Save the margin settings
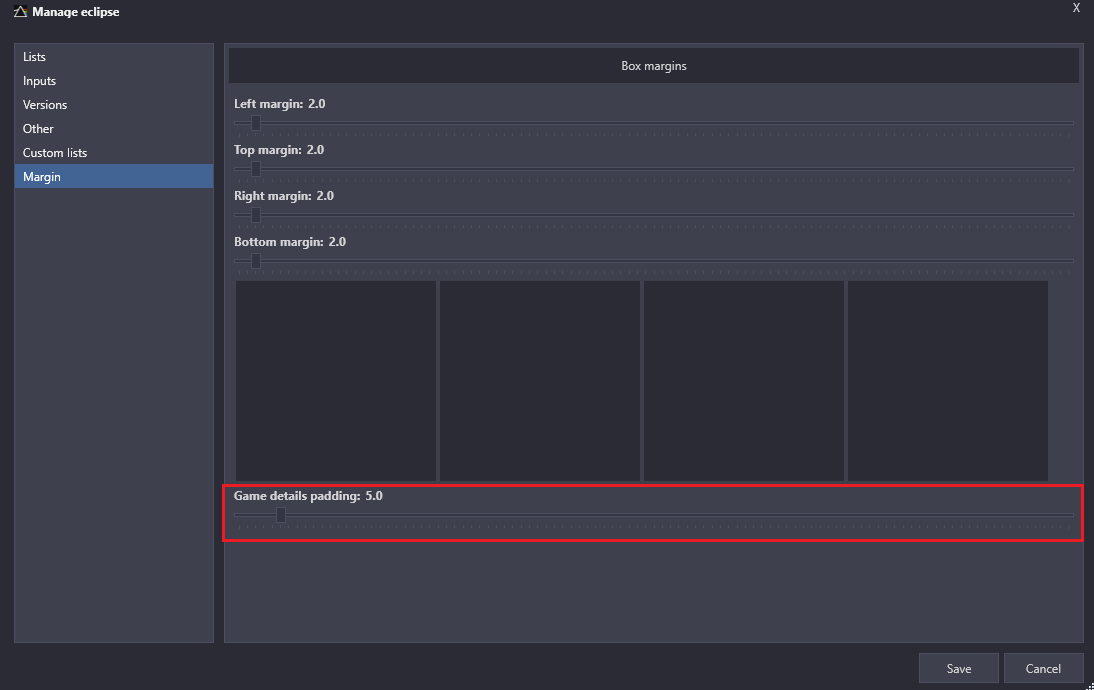 click(x=959, y=668)
